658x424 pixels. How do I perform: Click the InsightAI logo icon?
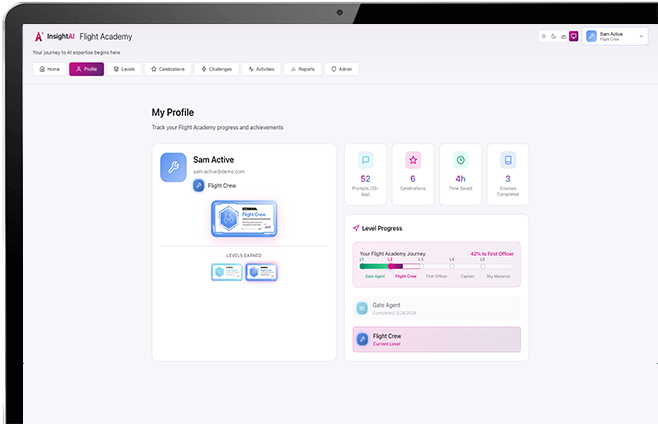(39, 36)
